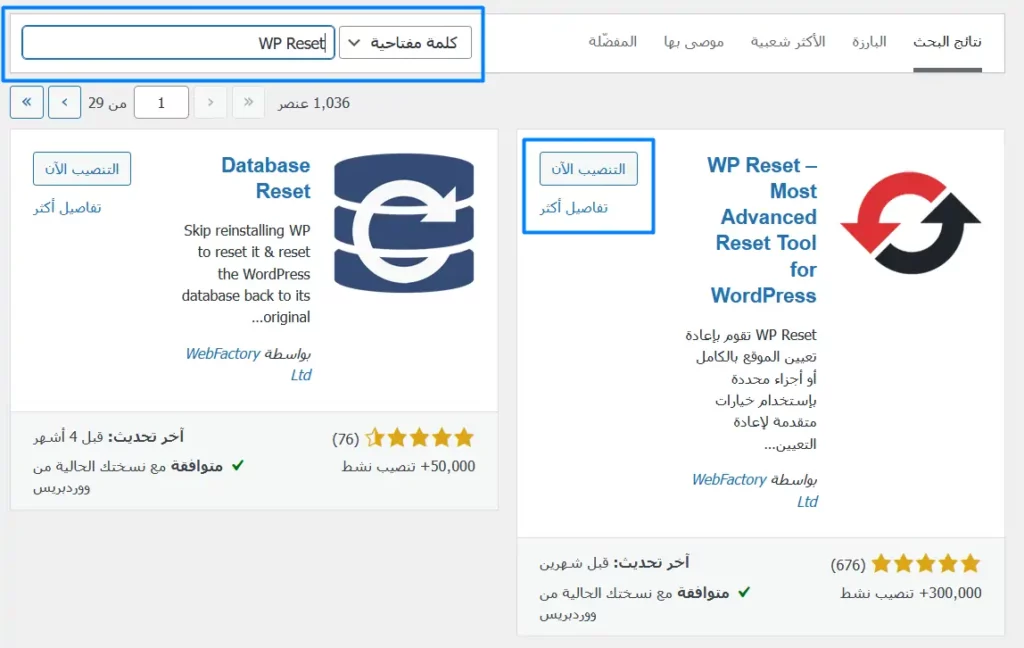Click the disabled first page arrow

coord(248,103)
